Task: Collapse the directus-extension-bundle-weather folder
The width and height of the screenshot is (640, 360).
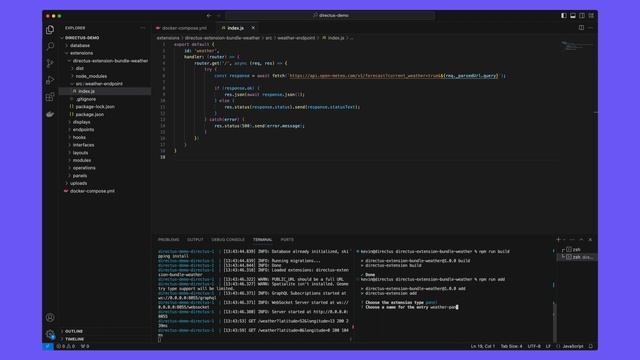Action: click(x=110, y=60)
